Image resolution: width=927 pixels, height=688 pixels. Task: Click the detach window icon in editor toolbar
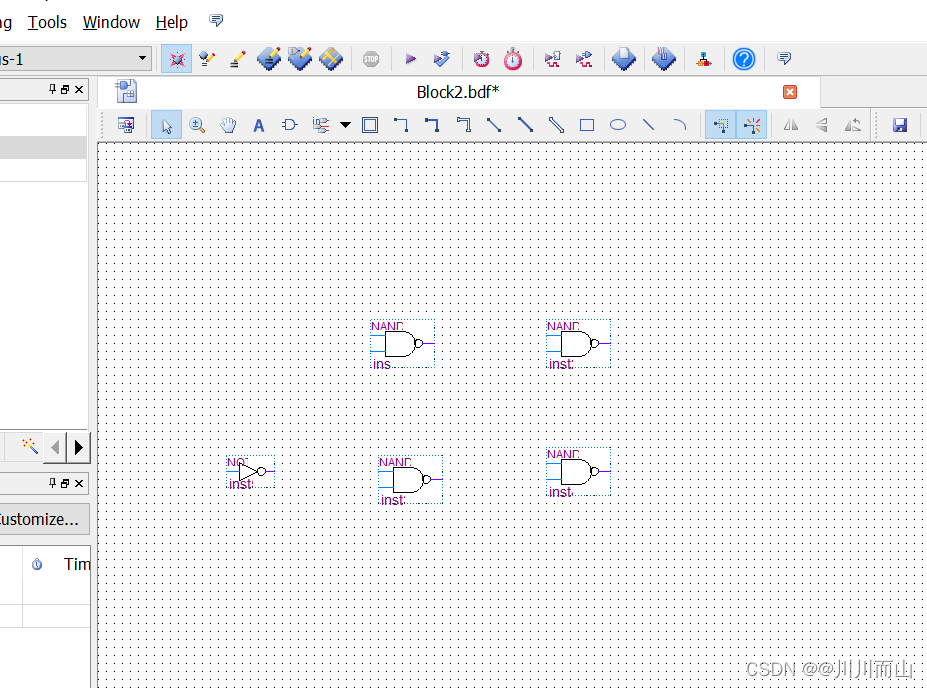click(x=126, y=125)
